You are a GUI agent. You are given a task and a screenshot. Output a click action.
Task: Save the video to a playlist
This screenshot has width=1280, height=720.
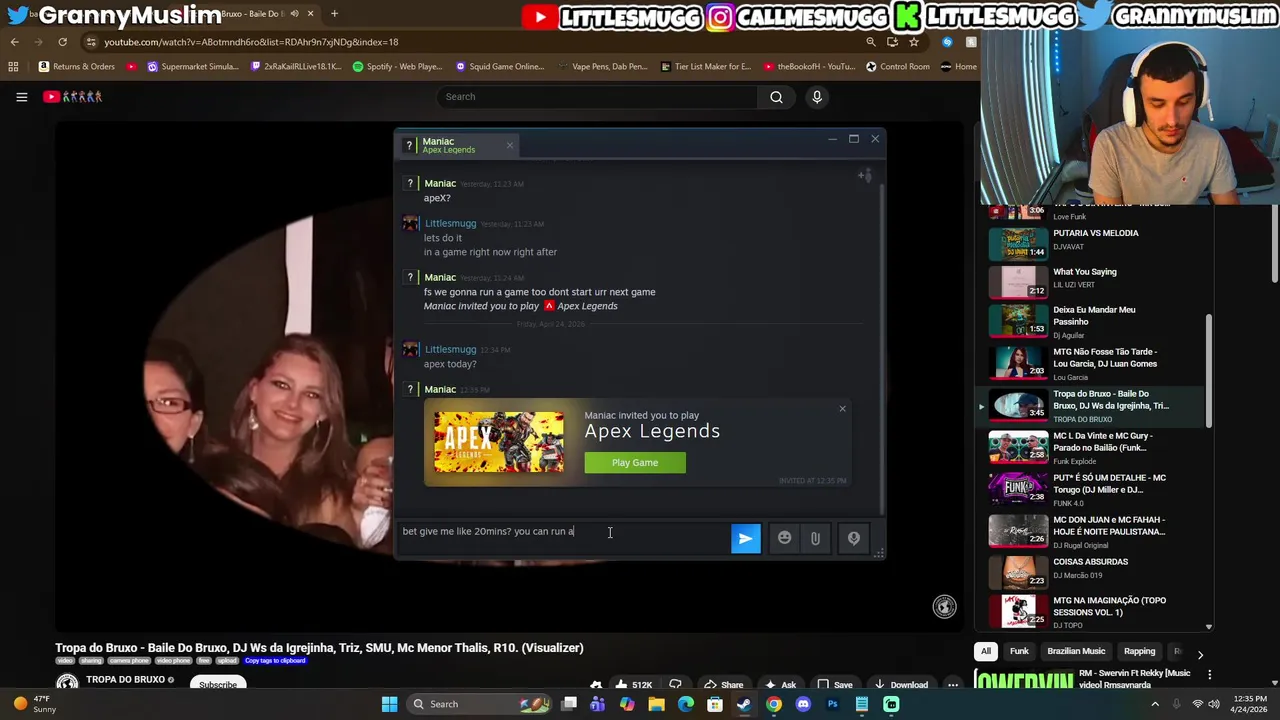click(x=833, y=685)
